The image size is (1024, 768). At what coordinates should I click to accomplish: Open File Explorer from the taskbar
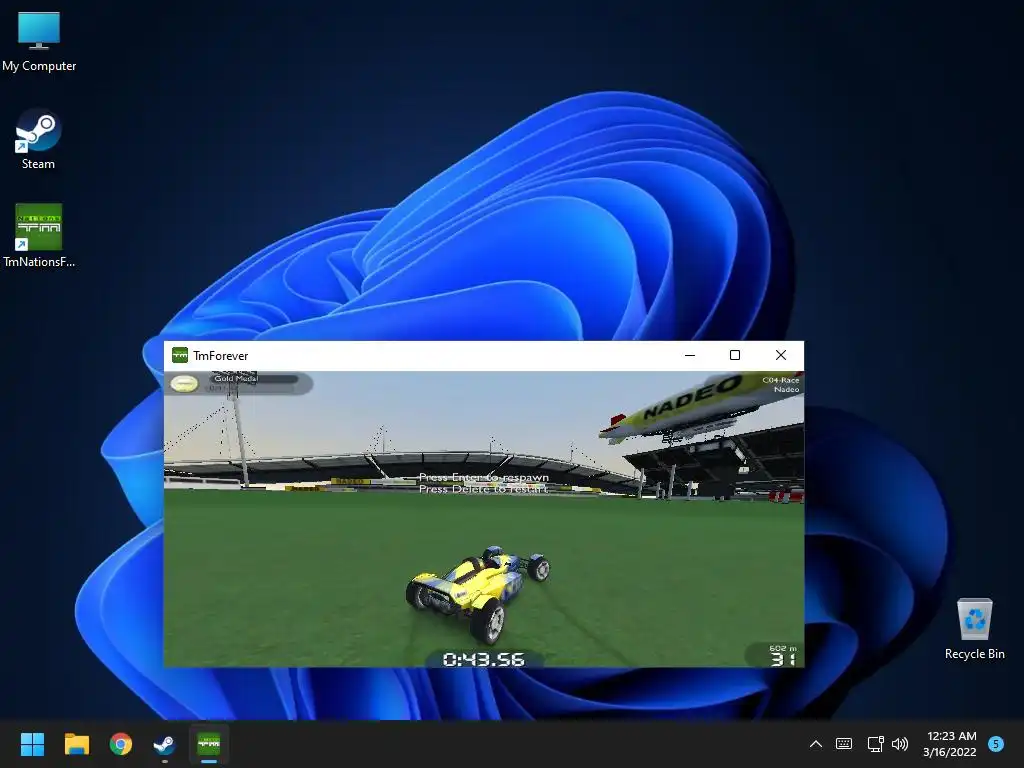pyautogui.click(x=76, y=744)
